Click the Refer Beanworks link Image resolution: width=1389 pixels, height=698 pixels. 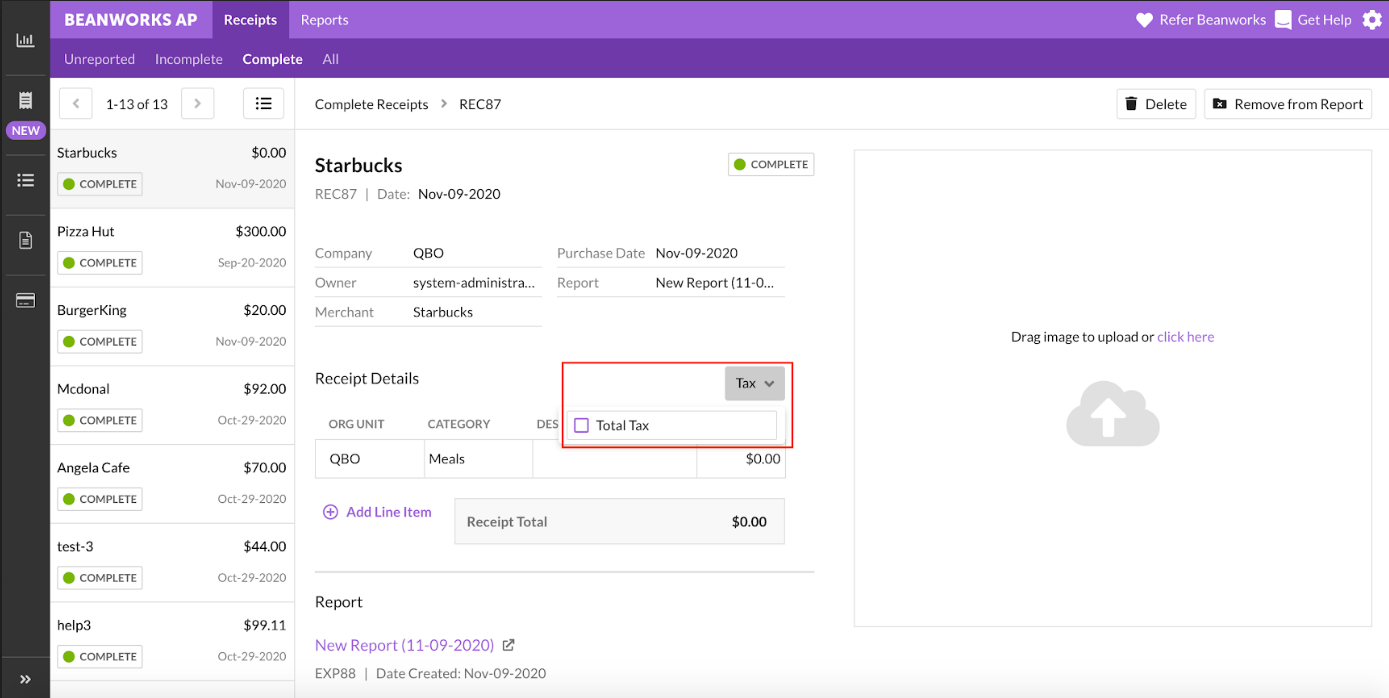(1213, 20)
